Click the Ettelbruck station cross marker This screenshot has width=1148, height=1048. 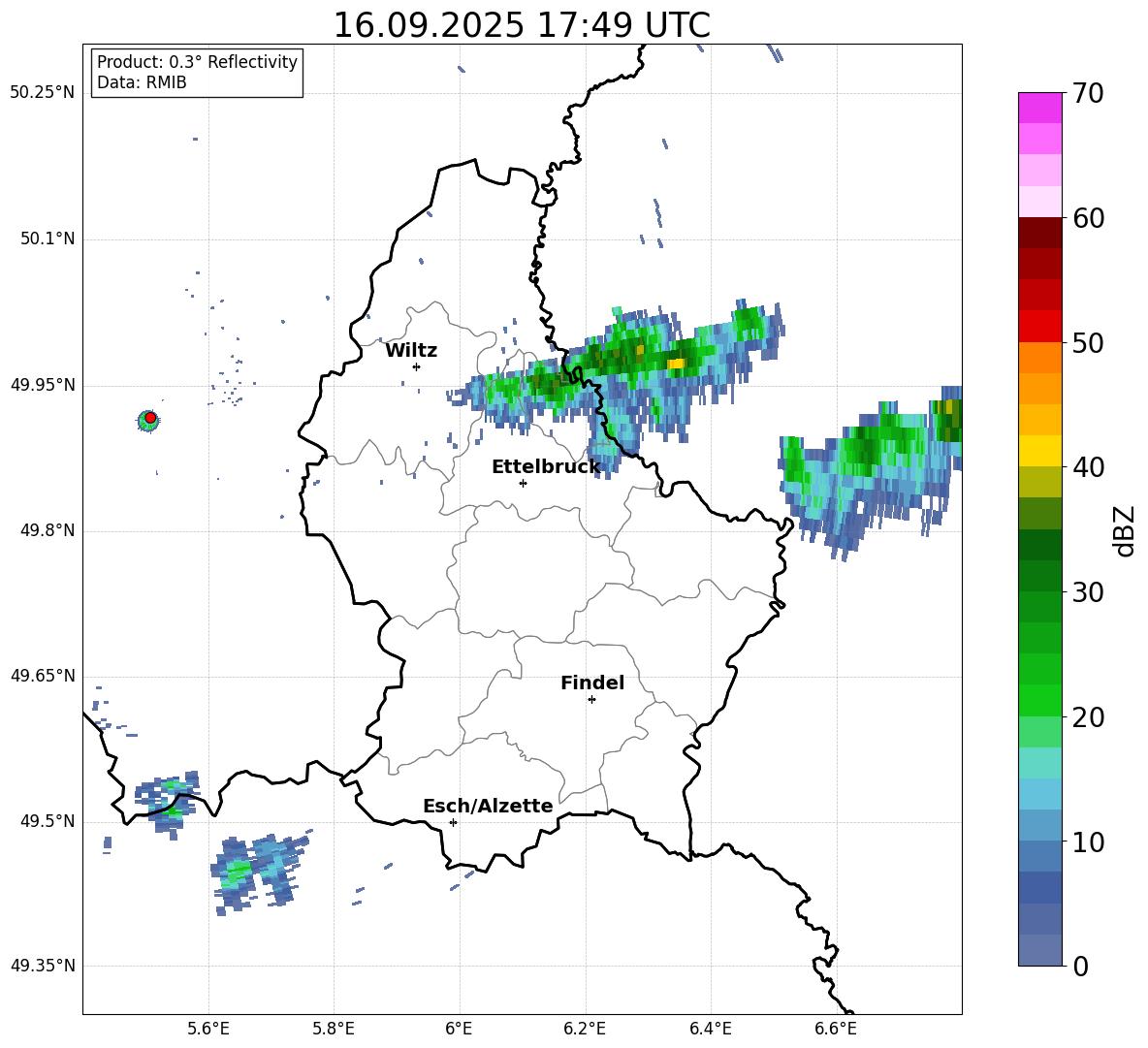point(523,483)
